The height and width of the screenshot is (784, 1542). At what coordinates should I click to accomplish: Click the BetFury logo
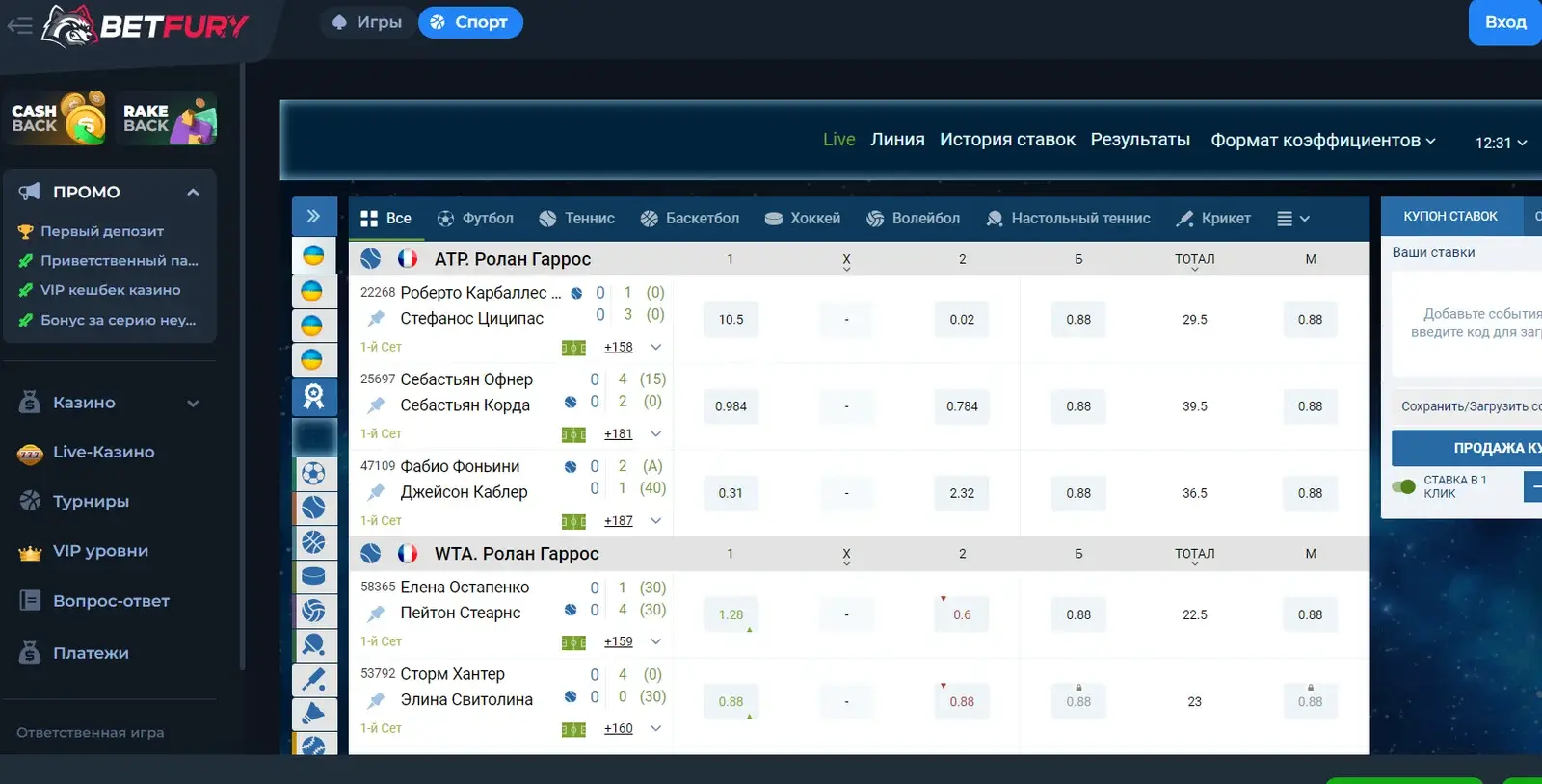145,26
